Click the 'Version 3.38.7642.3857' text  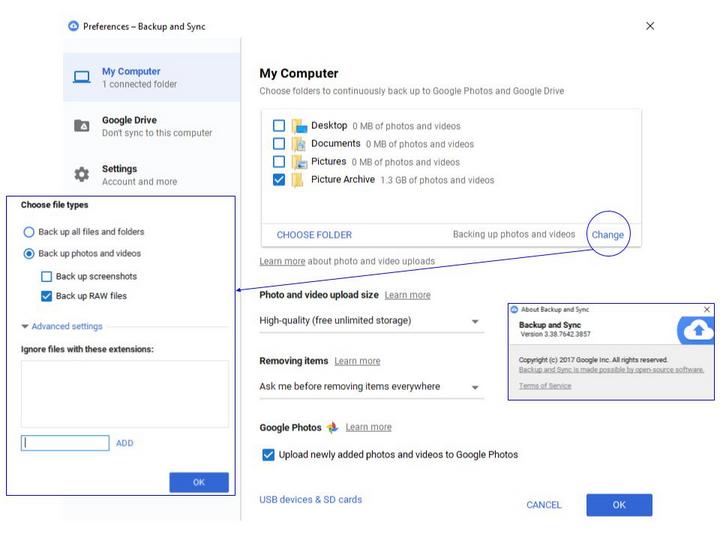point(556,334)
